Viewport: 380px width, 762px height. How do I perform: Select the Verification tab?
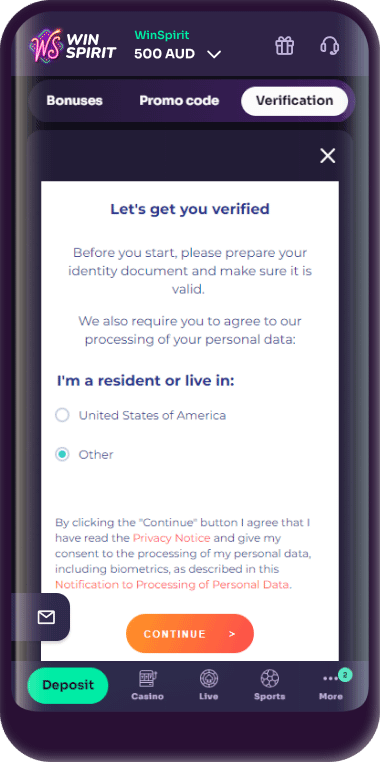coord(294,101)
